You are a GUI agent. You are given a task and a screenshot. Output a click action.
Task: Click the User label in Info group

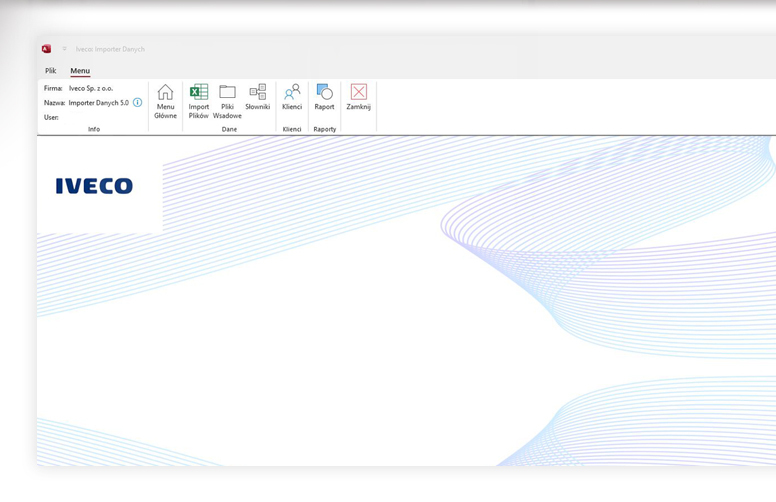coord(51,117)
